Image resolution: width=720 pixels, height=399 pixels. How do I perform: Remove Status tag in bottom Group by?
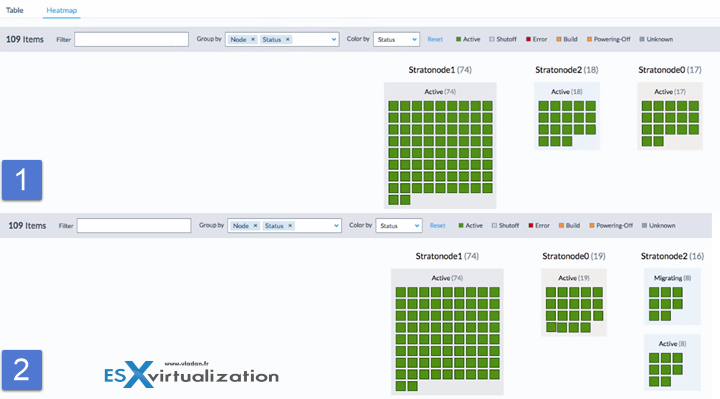coord(290,226)
